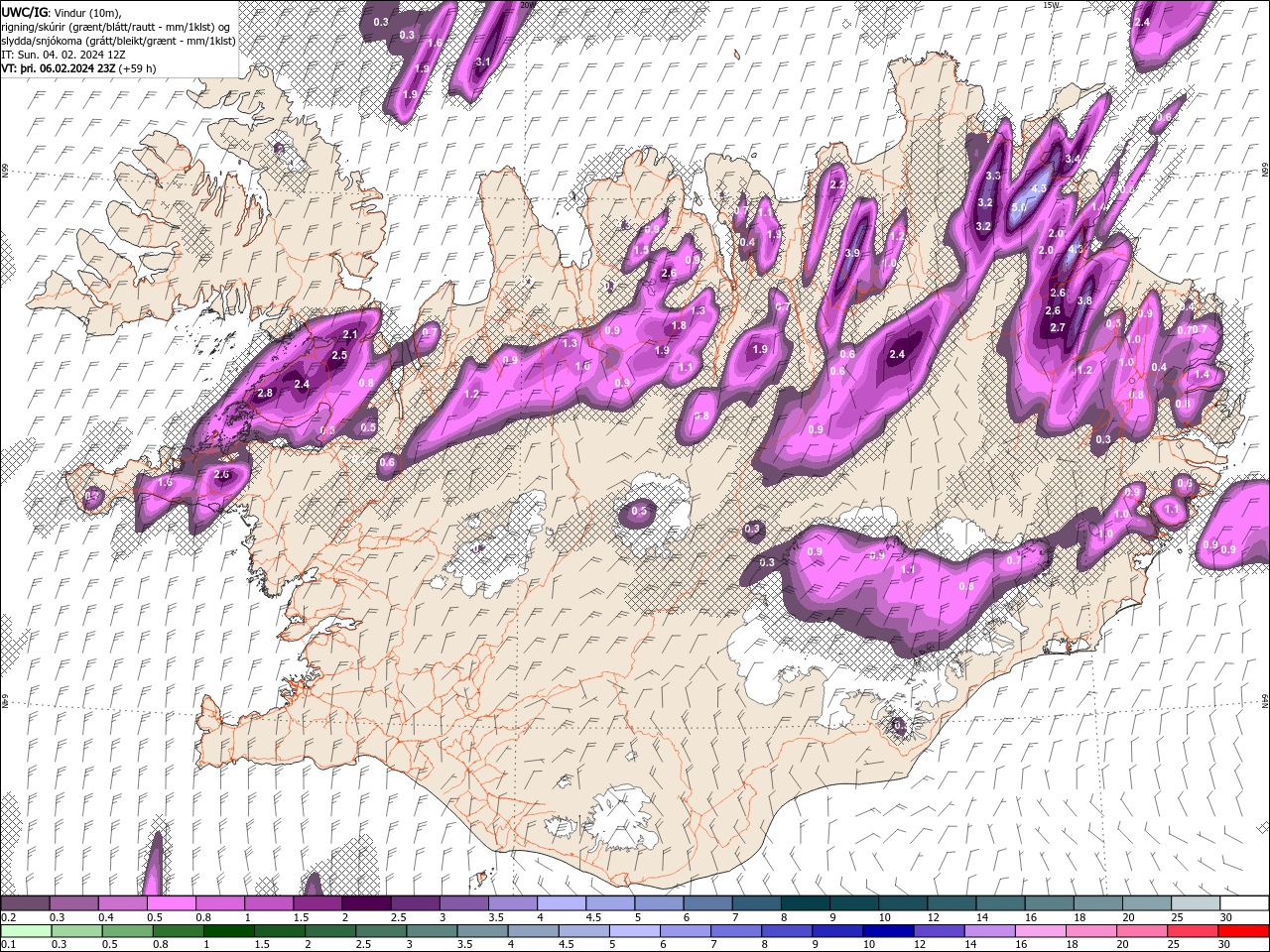The height and width of the screenshot is (952, 1270).
Task: Select the '3.9' snowfall value label
Action: [x=851, y=253]
